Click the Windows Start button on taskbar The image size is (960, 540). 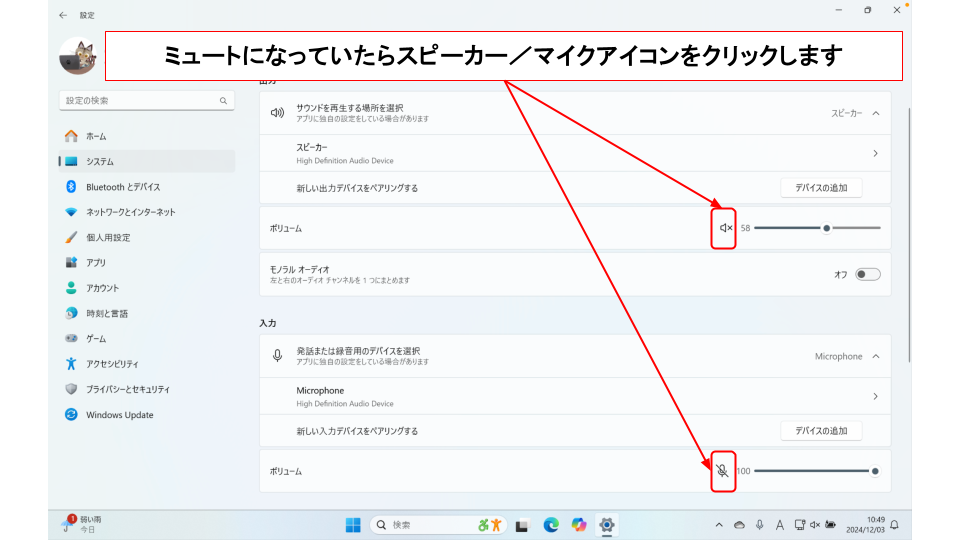tap(353, 525)
